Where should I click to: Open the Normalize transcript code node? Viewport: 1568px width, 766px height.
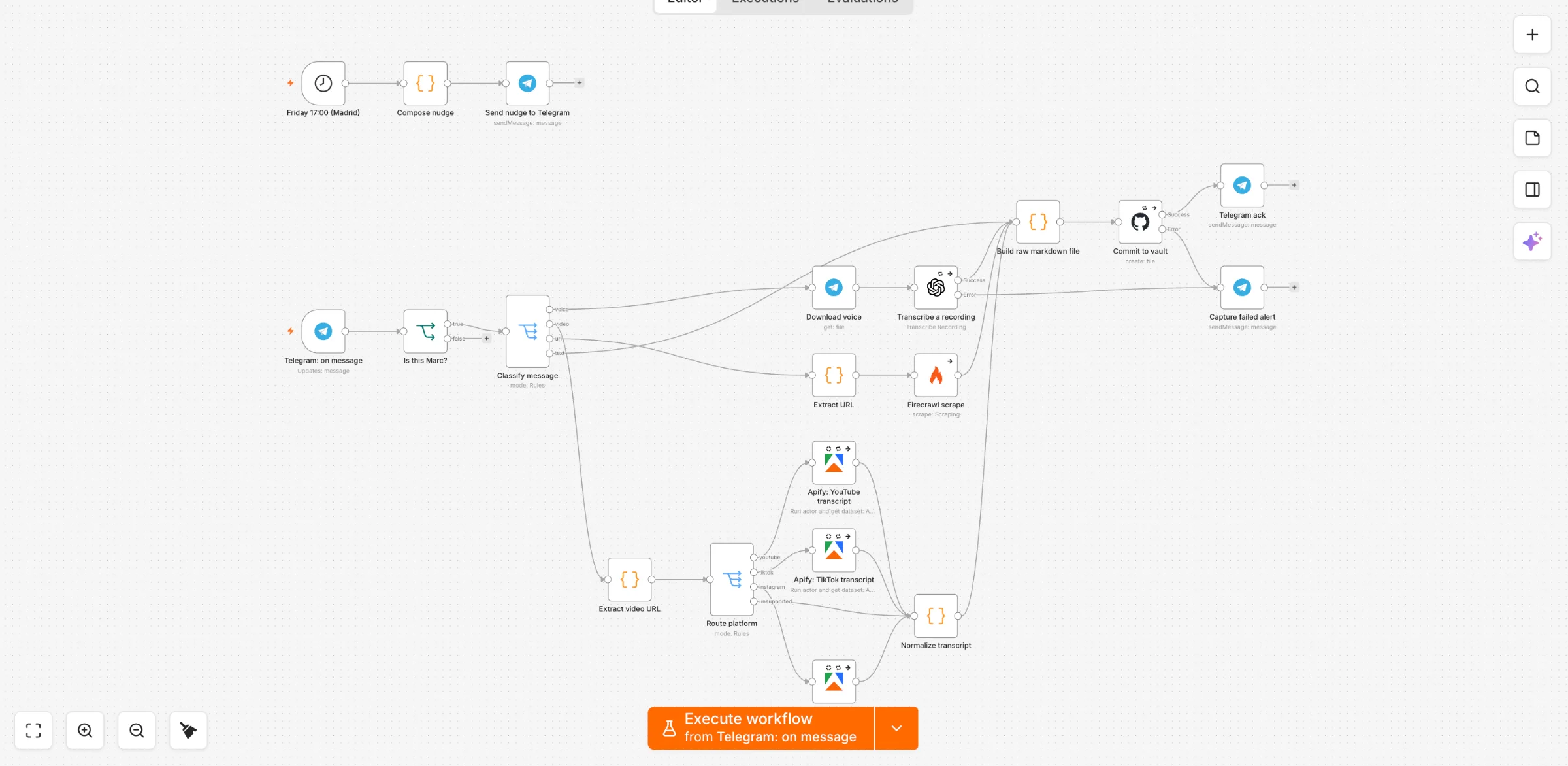(936, 616)
